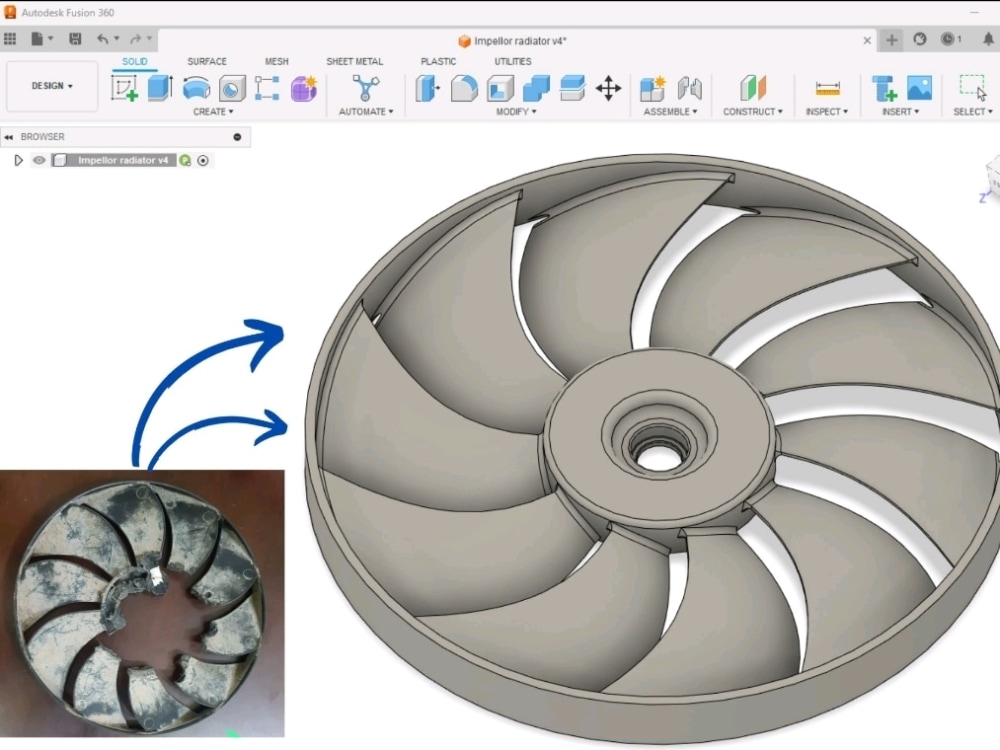This screenshot has width=1000, height=750.
Task: Toggle visibility of Impellor radiator v4
Action: click(39, 161)
